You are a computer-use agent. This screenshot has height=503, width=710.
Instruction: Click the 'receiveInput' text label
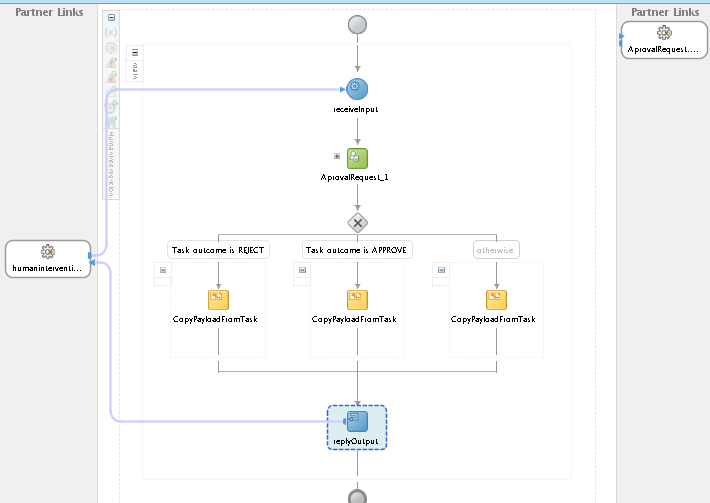coord(355,109)
